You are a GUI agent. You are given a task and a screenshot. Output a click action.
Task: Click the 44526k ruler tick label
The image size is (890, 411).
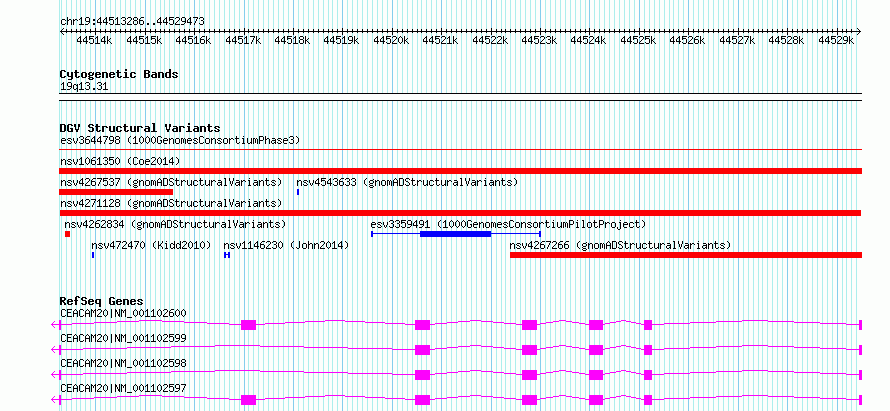[687, 40]
